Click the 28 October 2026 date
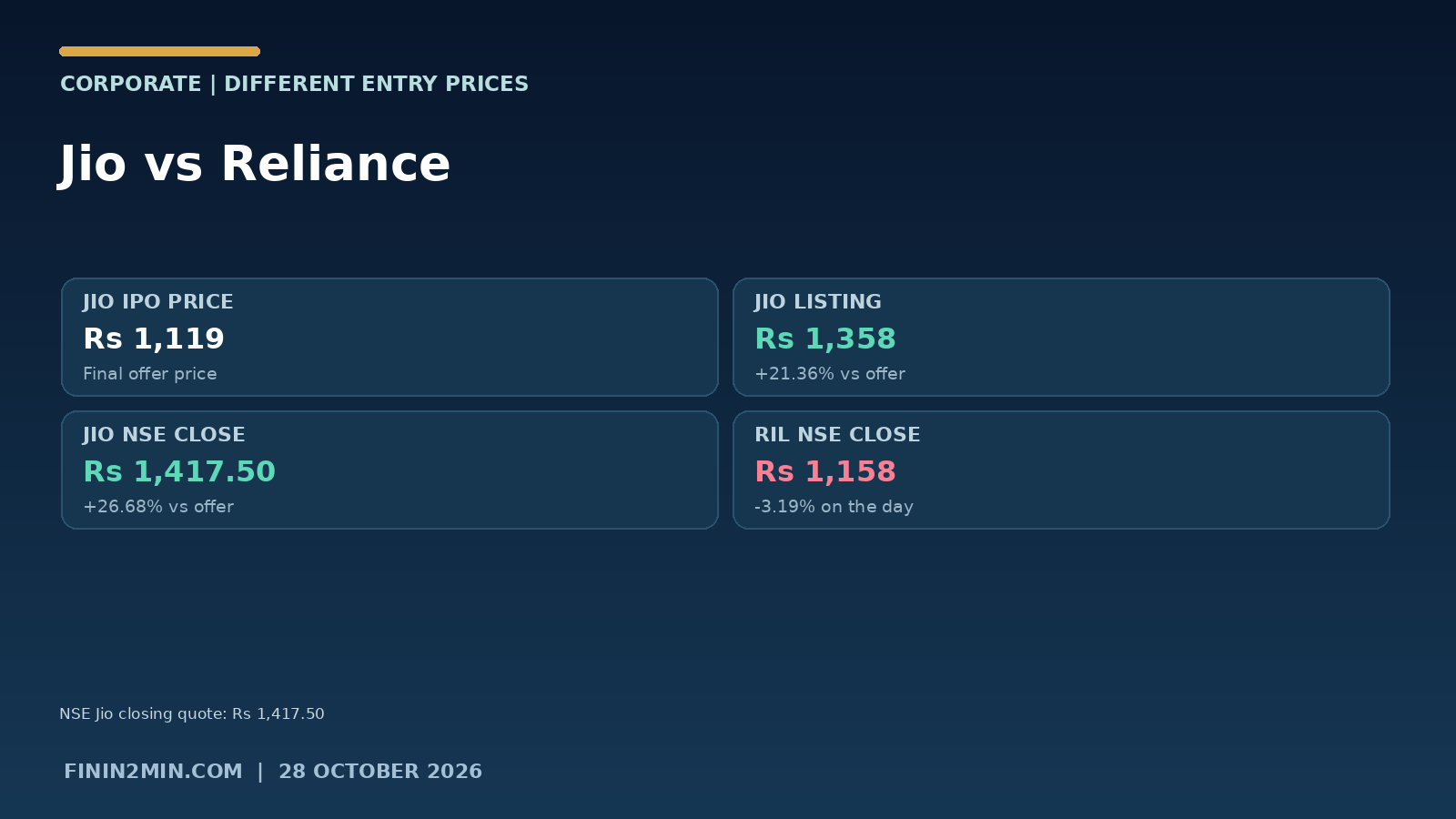 tap(380, 772)
